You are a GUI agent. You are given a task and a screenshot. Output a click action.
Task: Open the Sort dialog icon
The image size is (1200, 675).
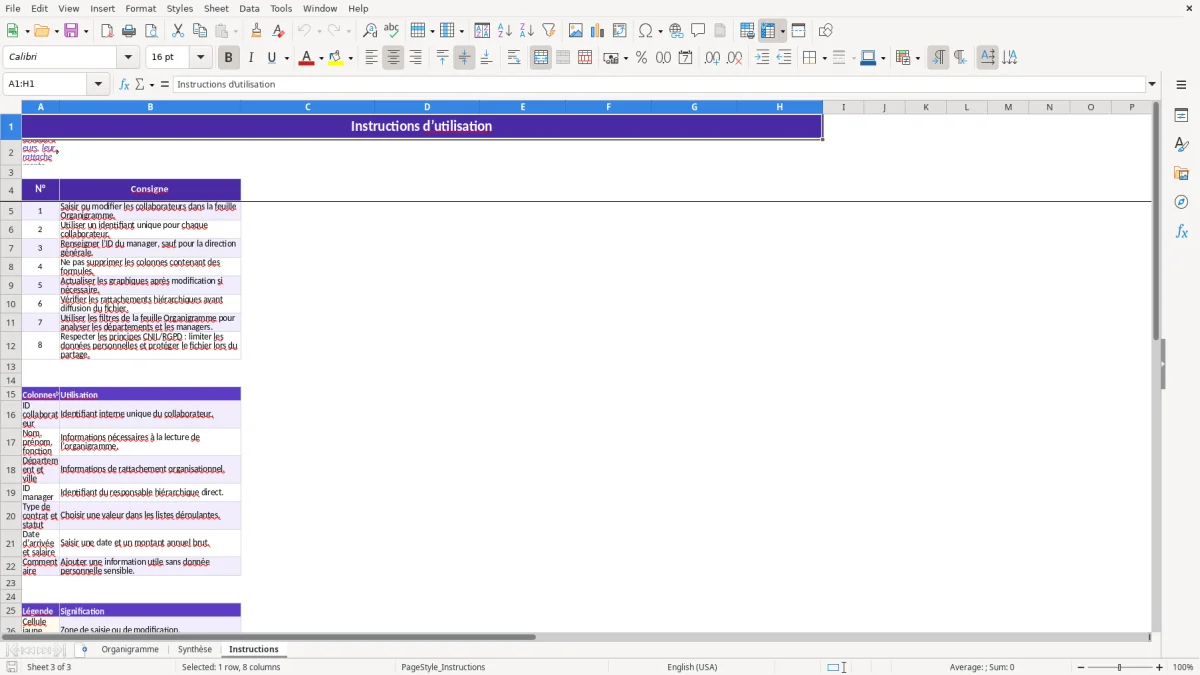point(482,31)
